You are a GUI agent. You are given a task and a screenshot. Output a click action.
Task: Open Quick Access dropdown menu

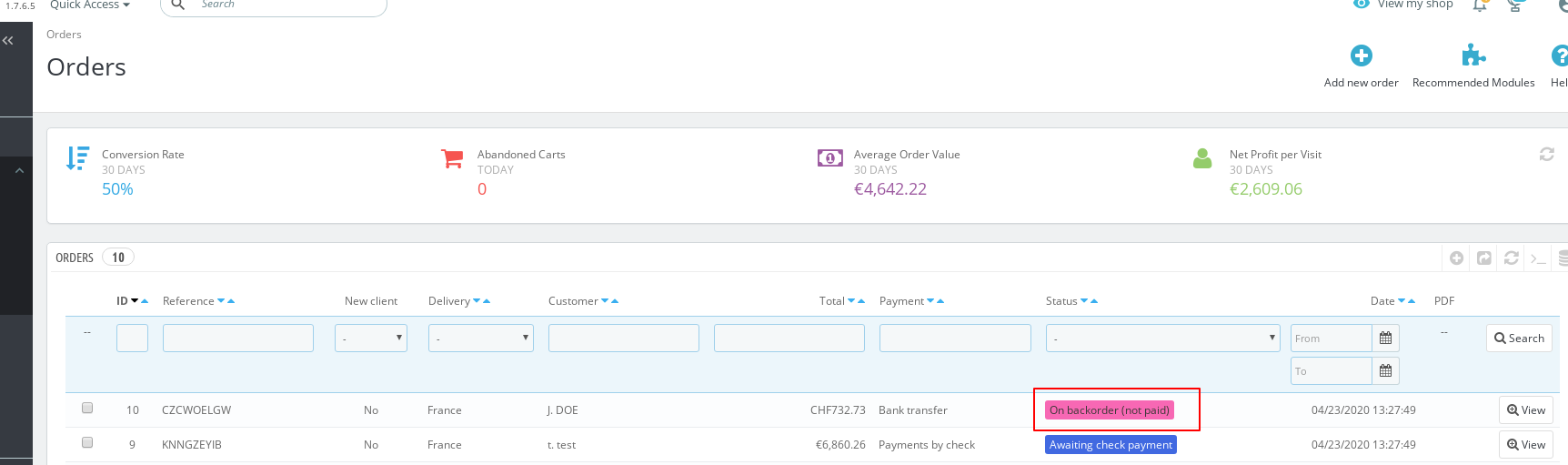(90, 5)
